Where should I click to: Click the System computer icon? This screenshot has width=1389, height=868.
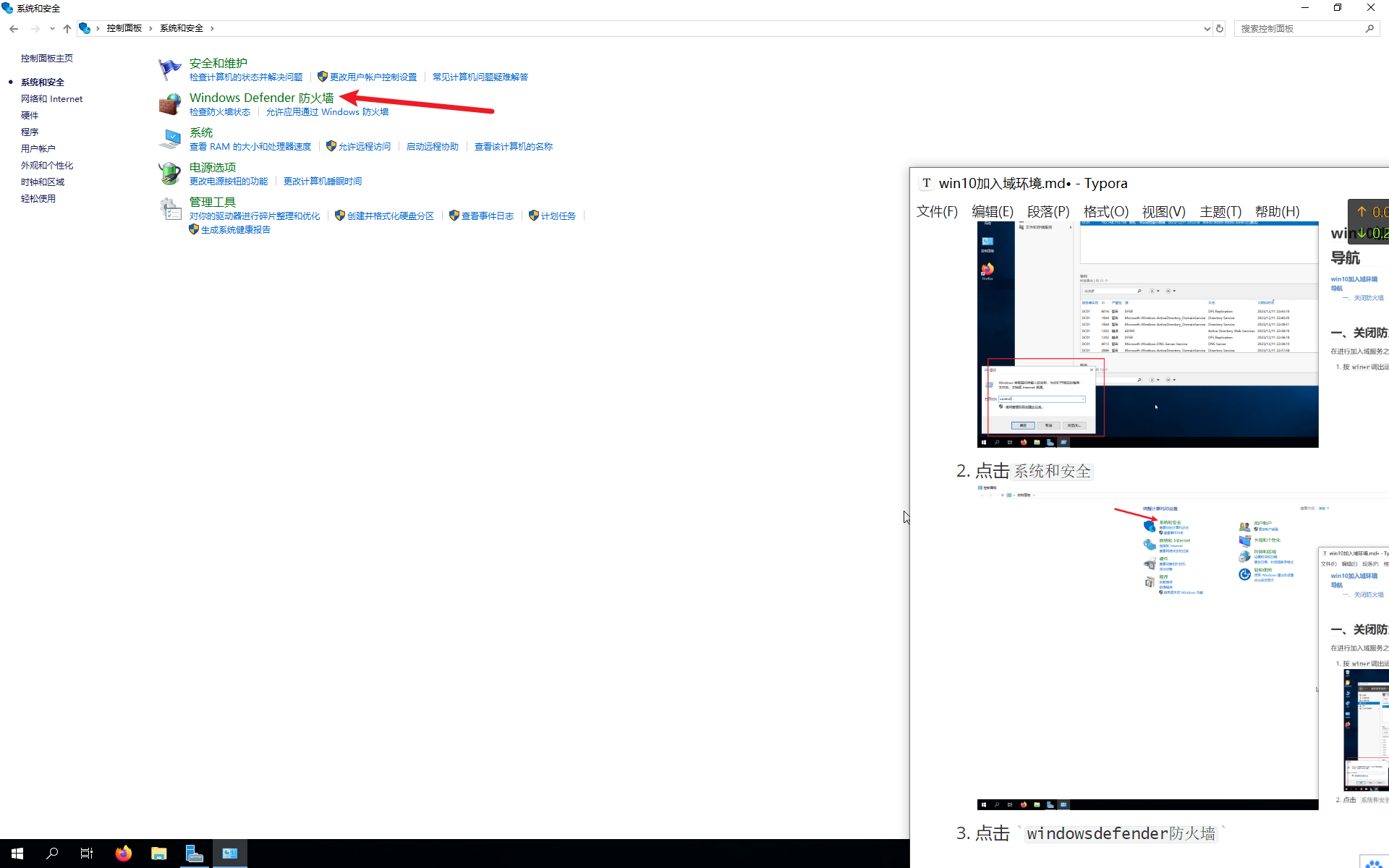pyautogui.click(x=169, y=139)
